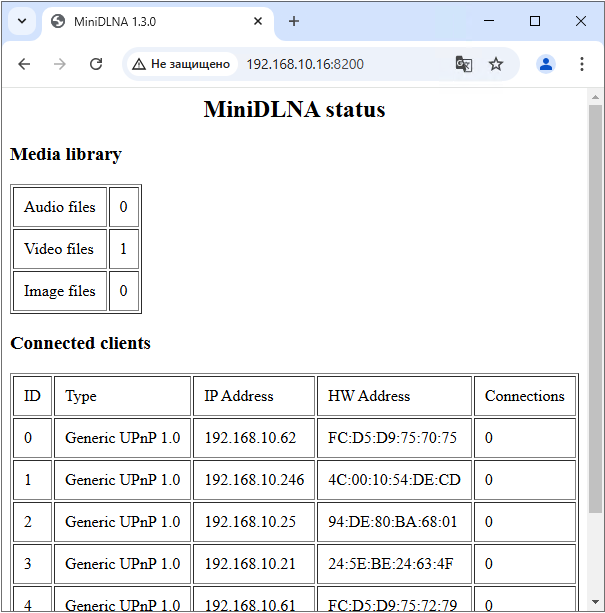
Task: Click the forward navigation arrow
Action: tap(60, 64)
